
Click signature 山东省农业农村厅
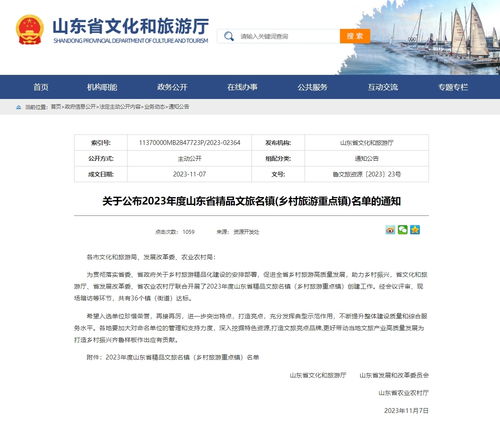(403, 393)
